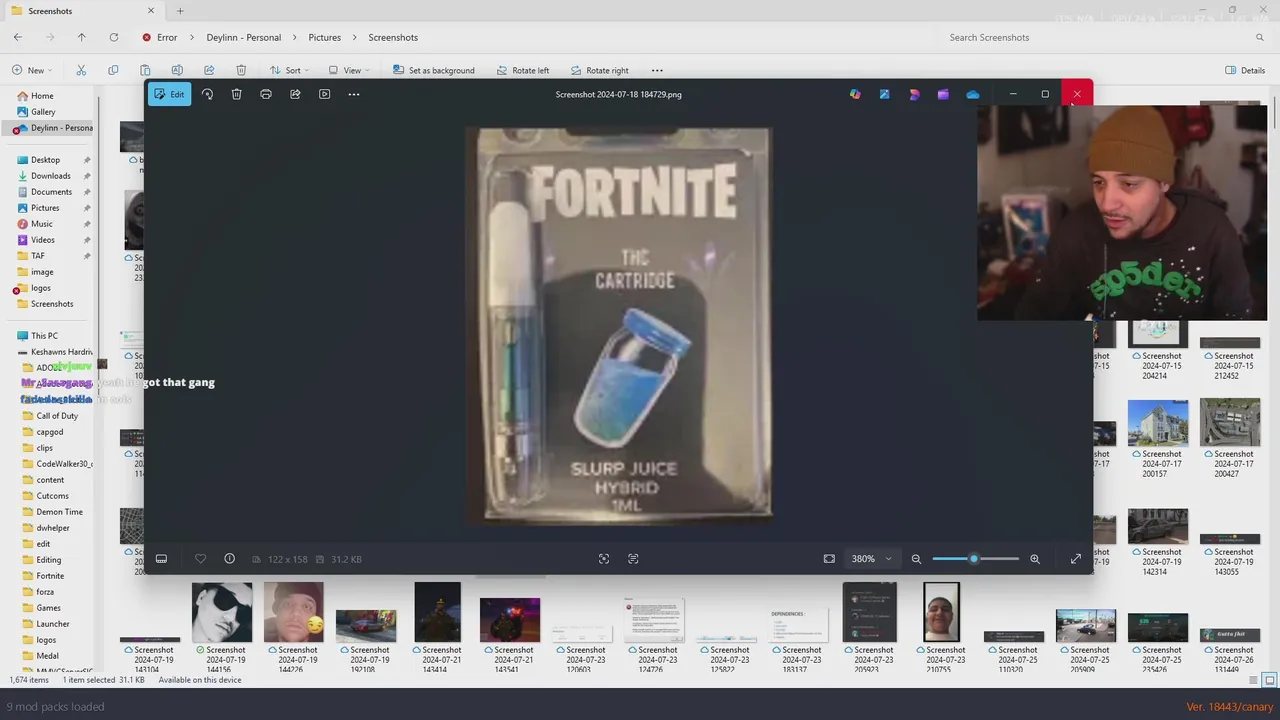Viewport: 1280px width, 720px height.
Task: Select Screenshot 2024-07-19 144156 sunglasses thumbnail
Action: click(222, 612)
